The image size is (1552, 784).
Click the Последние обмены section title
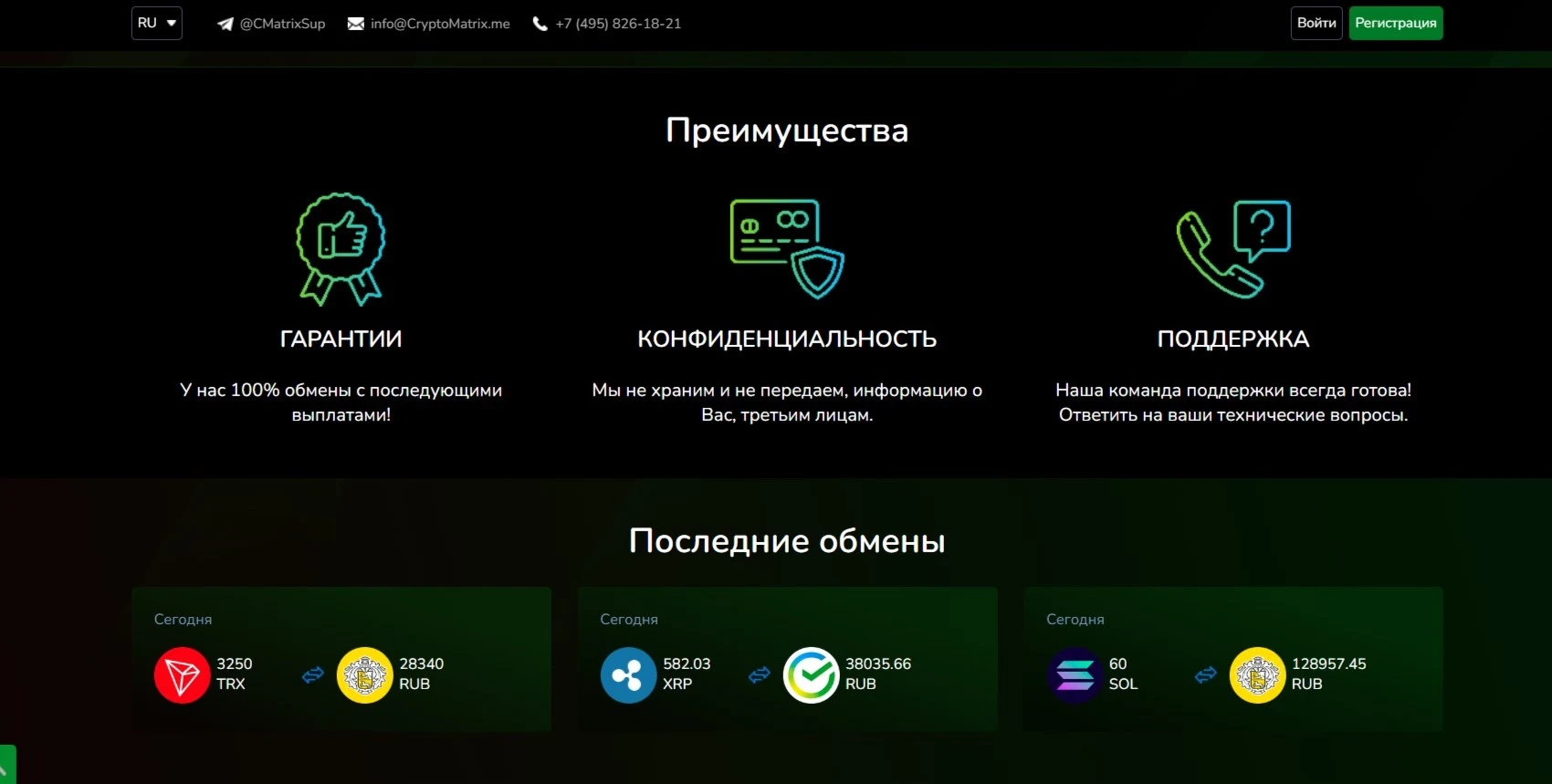pyautogui.click(x=787, y=541)
